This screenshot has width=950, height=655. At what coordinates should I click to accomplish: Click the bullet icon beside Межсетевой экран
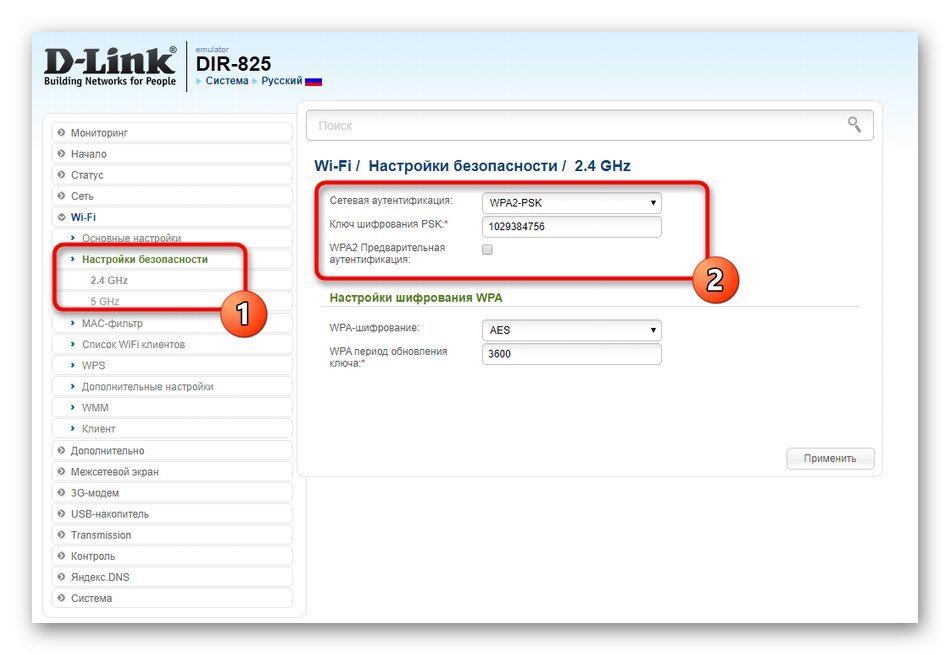click(x=61, y=471)
